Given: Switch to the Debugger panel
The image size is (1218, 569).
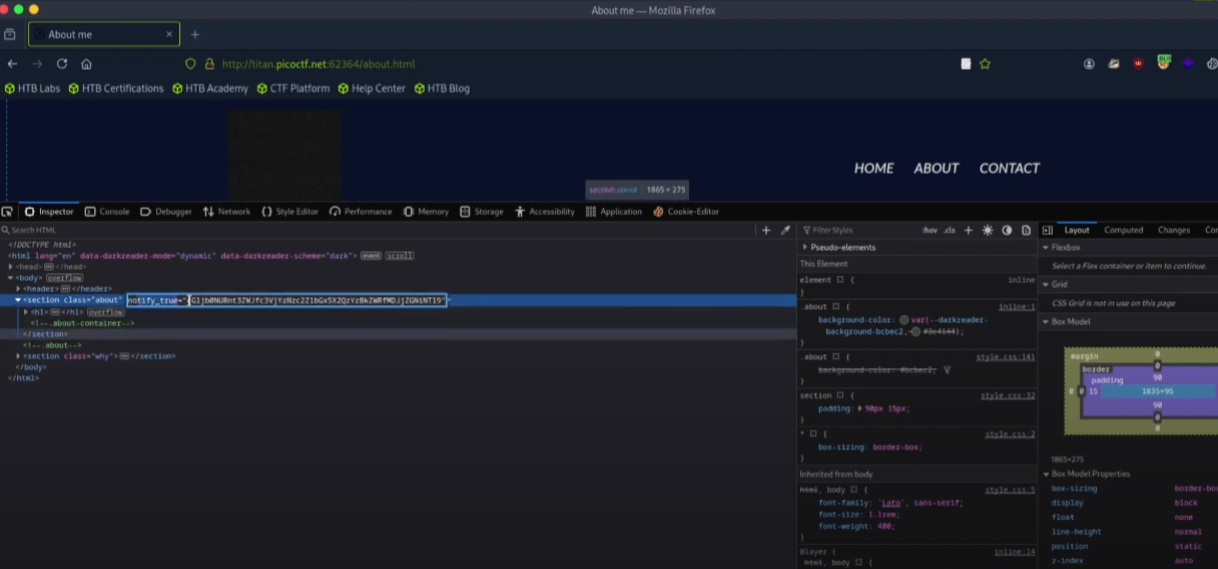Looking at the screenshot, I should coord(166,212).
